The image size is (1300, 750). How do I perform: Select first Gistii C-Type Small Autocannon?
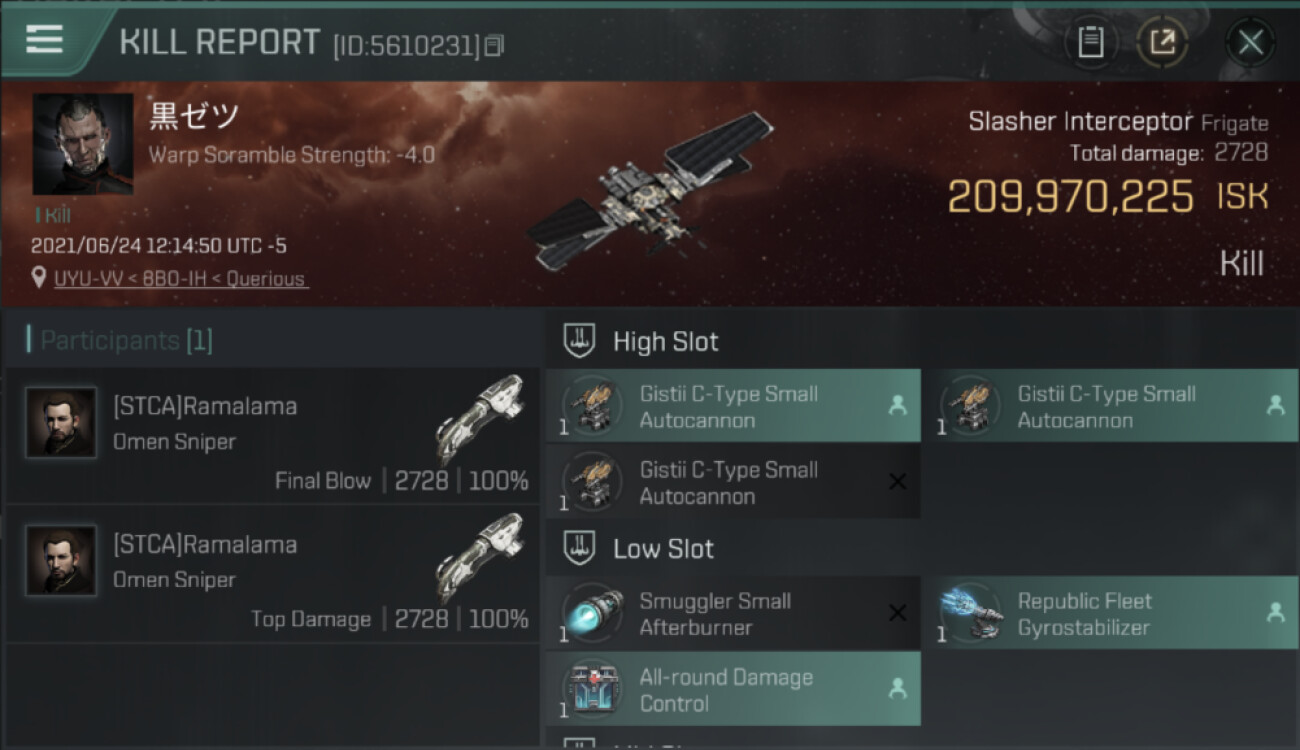(x=733, y=407)
